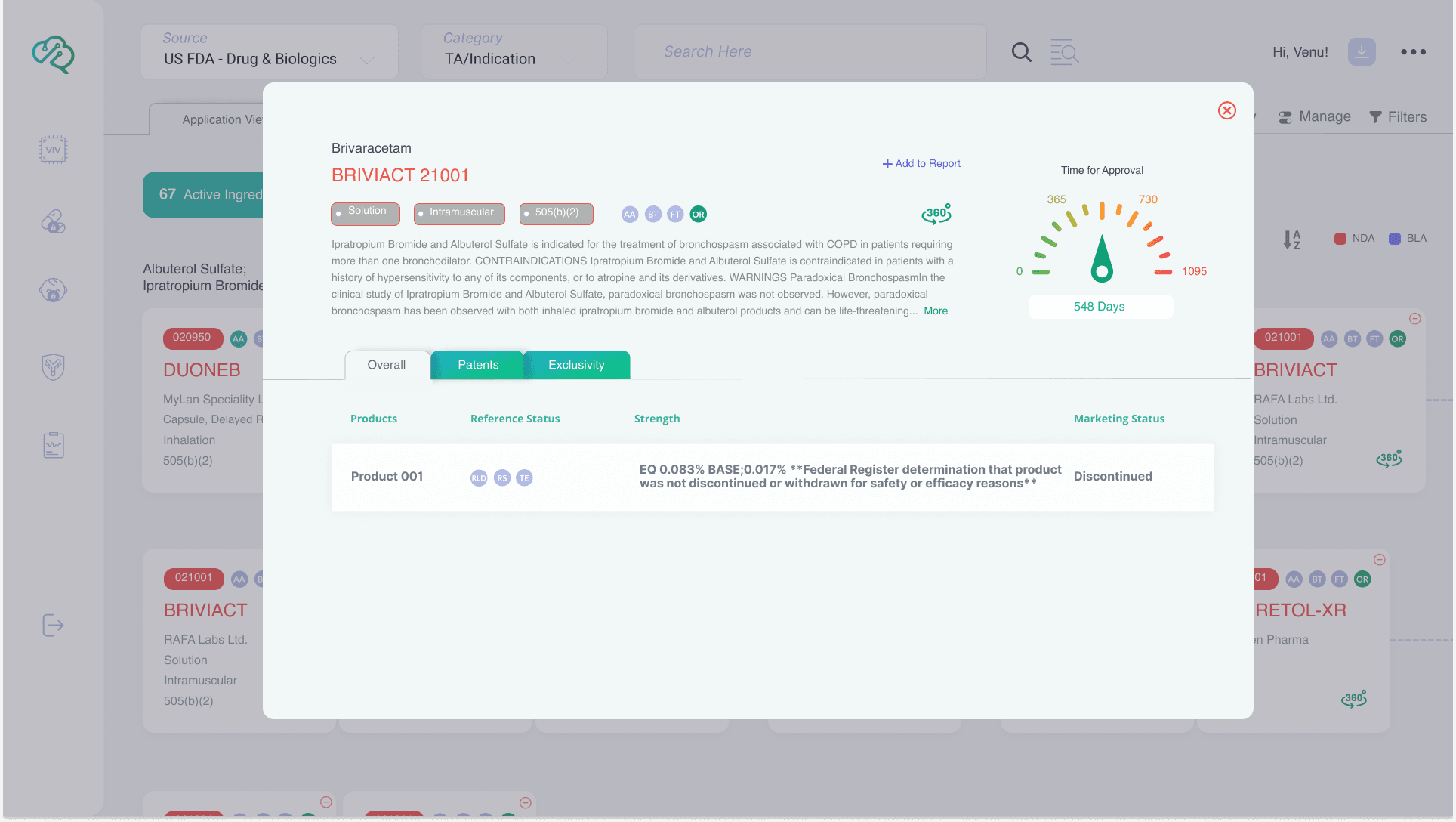The image size is (1456, 822).
Task: Click the A-Z sort icon
Action: click(1291, 239)
